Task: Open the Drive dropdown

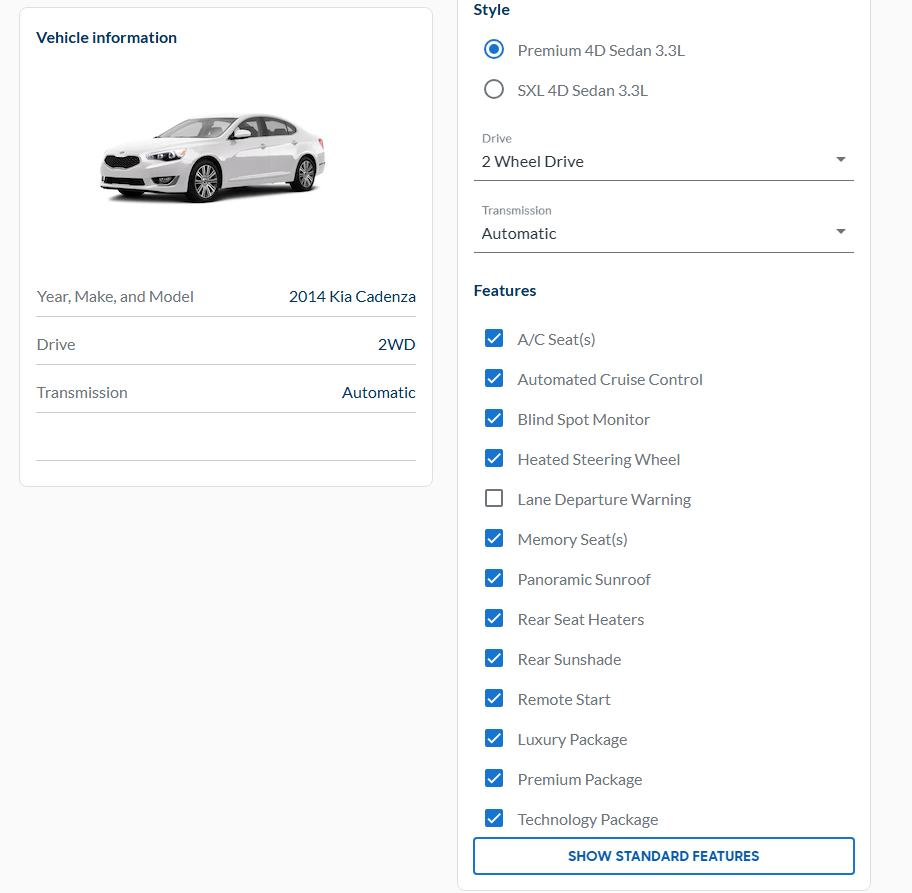Action: pos(663,161)
